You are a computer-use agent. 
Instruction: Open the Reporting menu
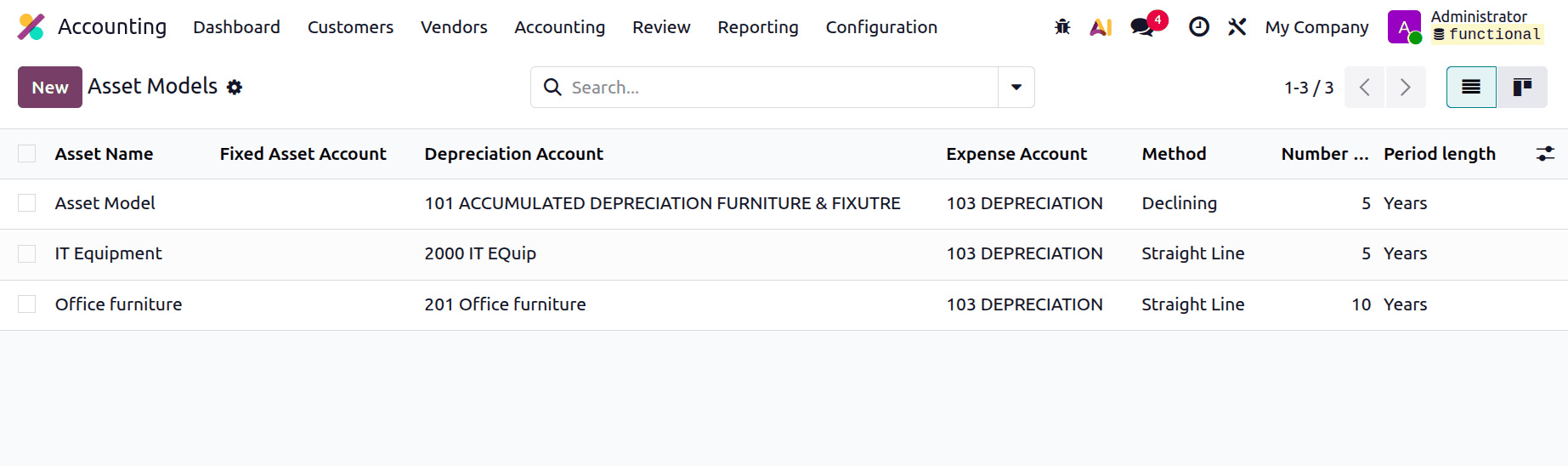pos(758,27)
